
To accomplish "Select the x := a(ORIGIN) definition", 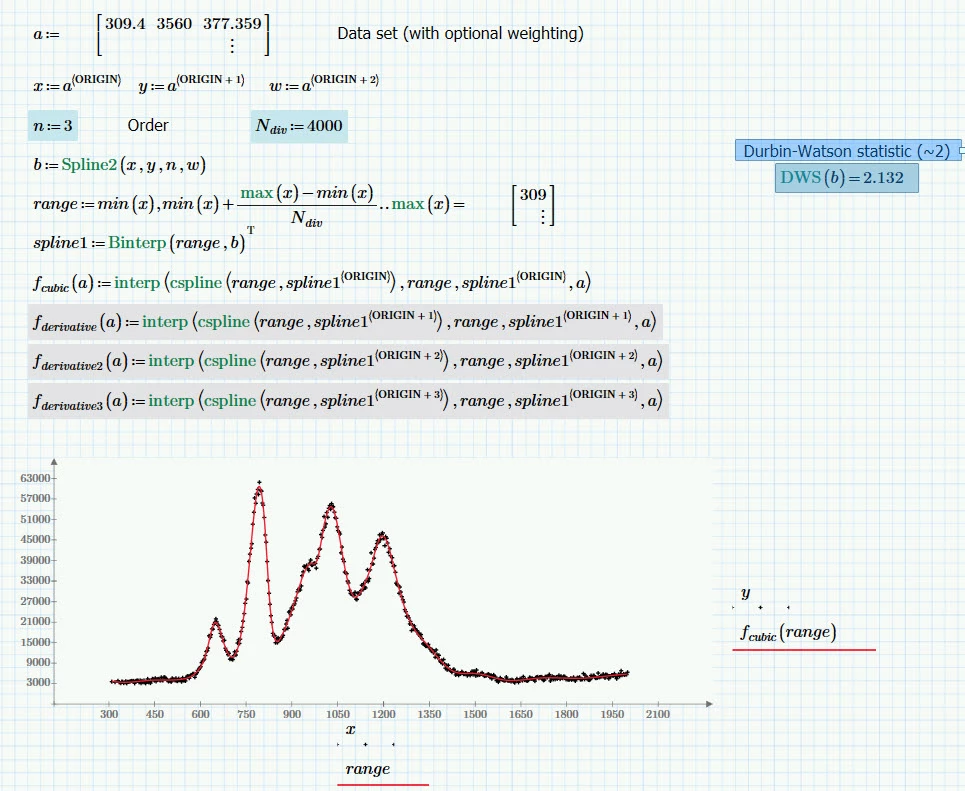I will [x=77, y=84].
